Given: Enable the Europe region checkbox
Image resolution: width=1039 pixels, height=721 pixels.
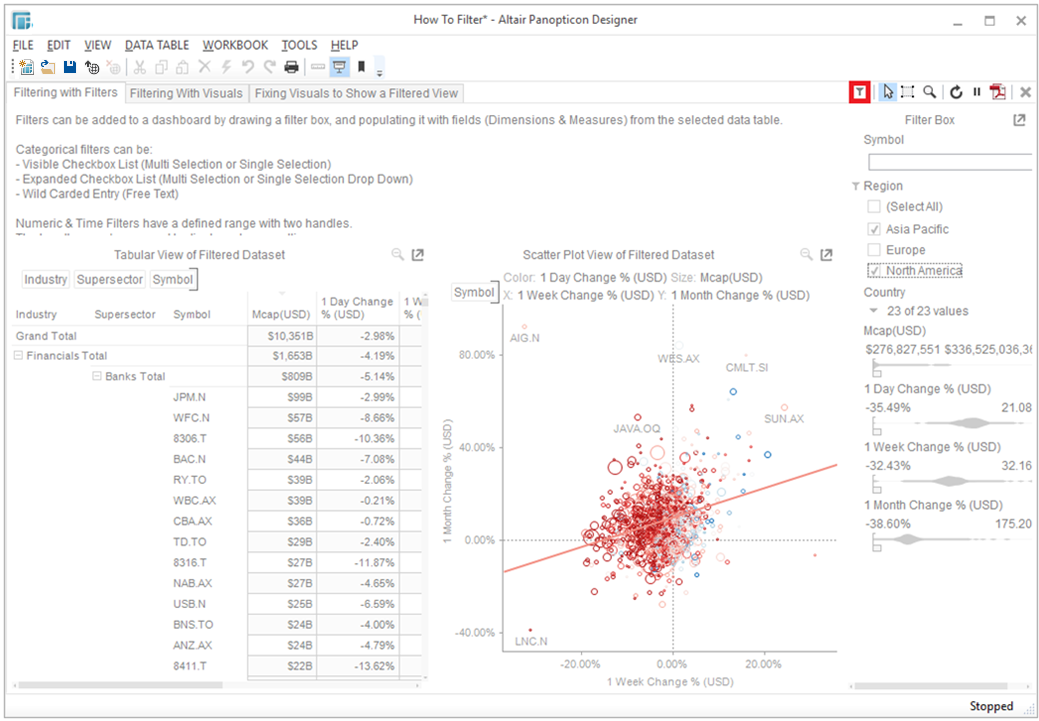Looking at the screenshot, I should tap(875, 250).
